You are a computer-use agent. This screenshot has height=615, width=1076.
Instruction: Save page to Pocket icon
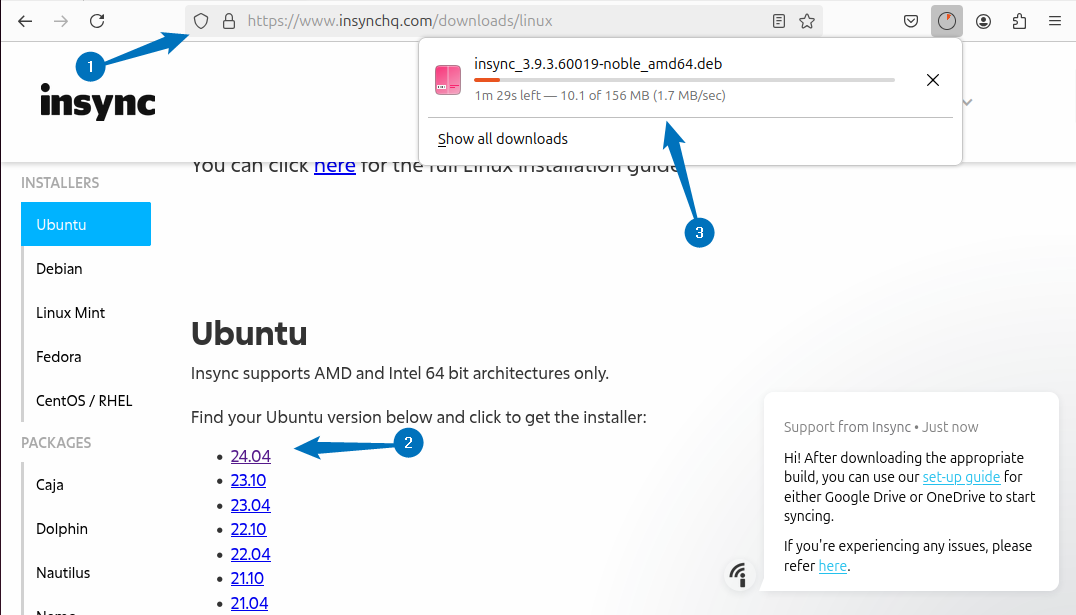click(910, 20)
